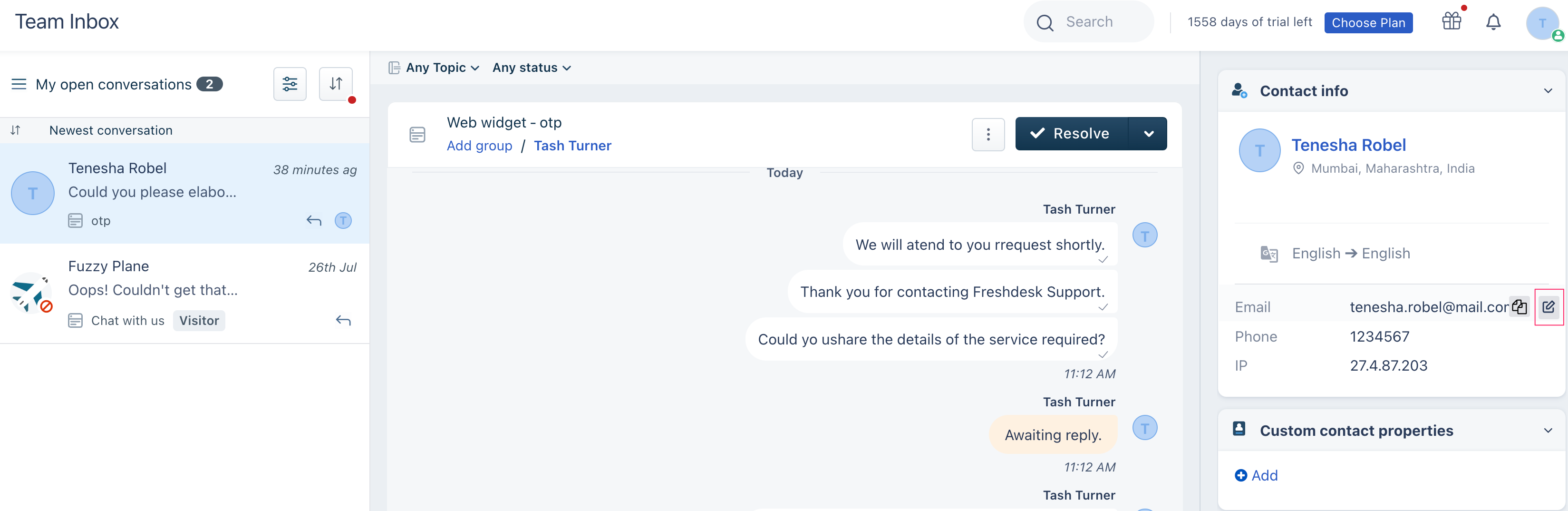Expand the Custom contact properties section

tap(1548, 430)
